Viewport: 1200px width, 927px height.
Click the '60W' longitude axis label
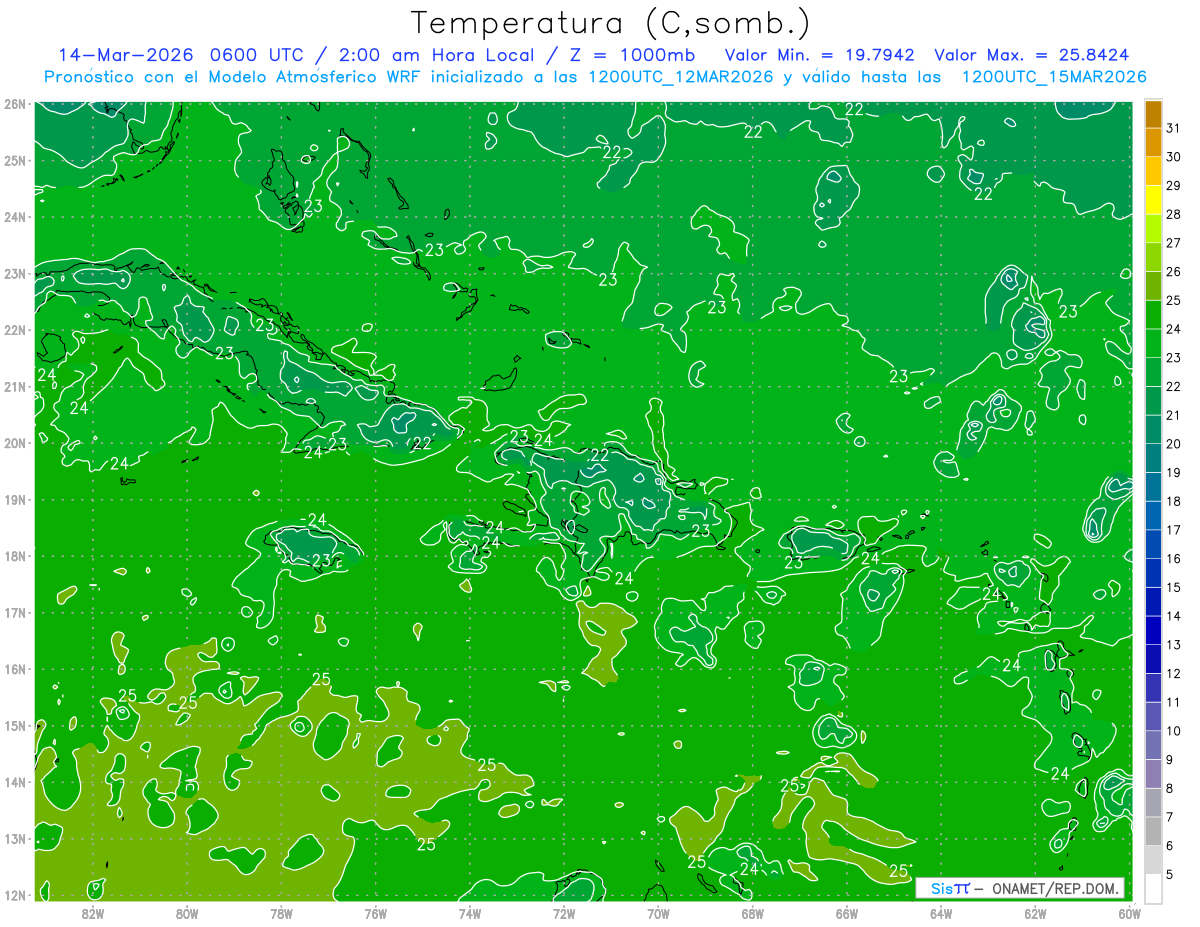click(1129, 913)
